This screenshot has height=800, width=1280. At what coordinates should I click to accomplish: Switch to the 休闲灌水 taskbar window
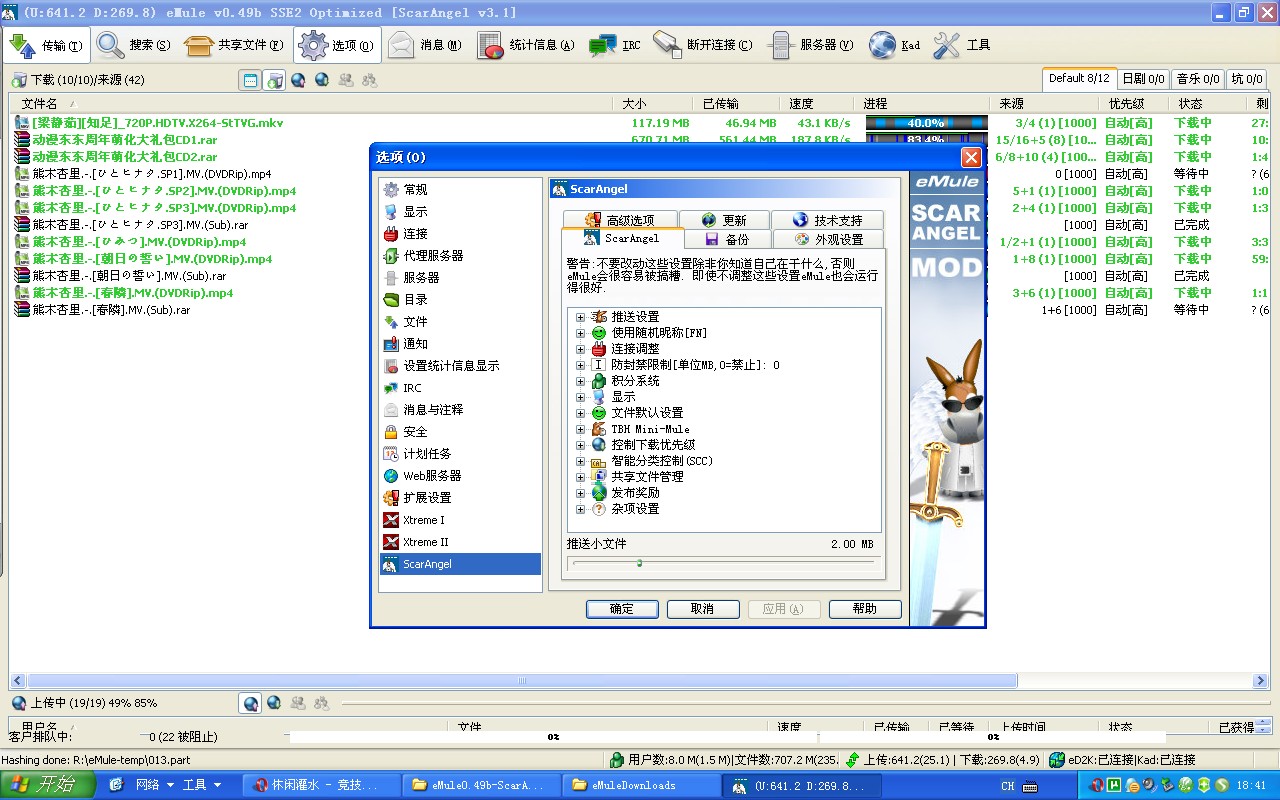coord(322,785)
